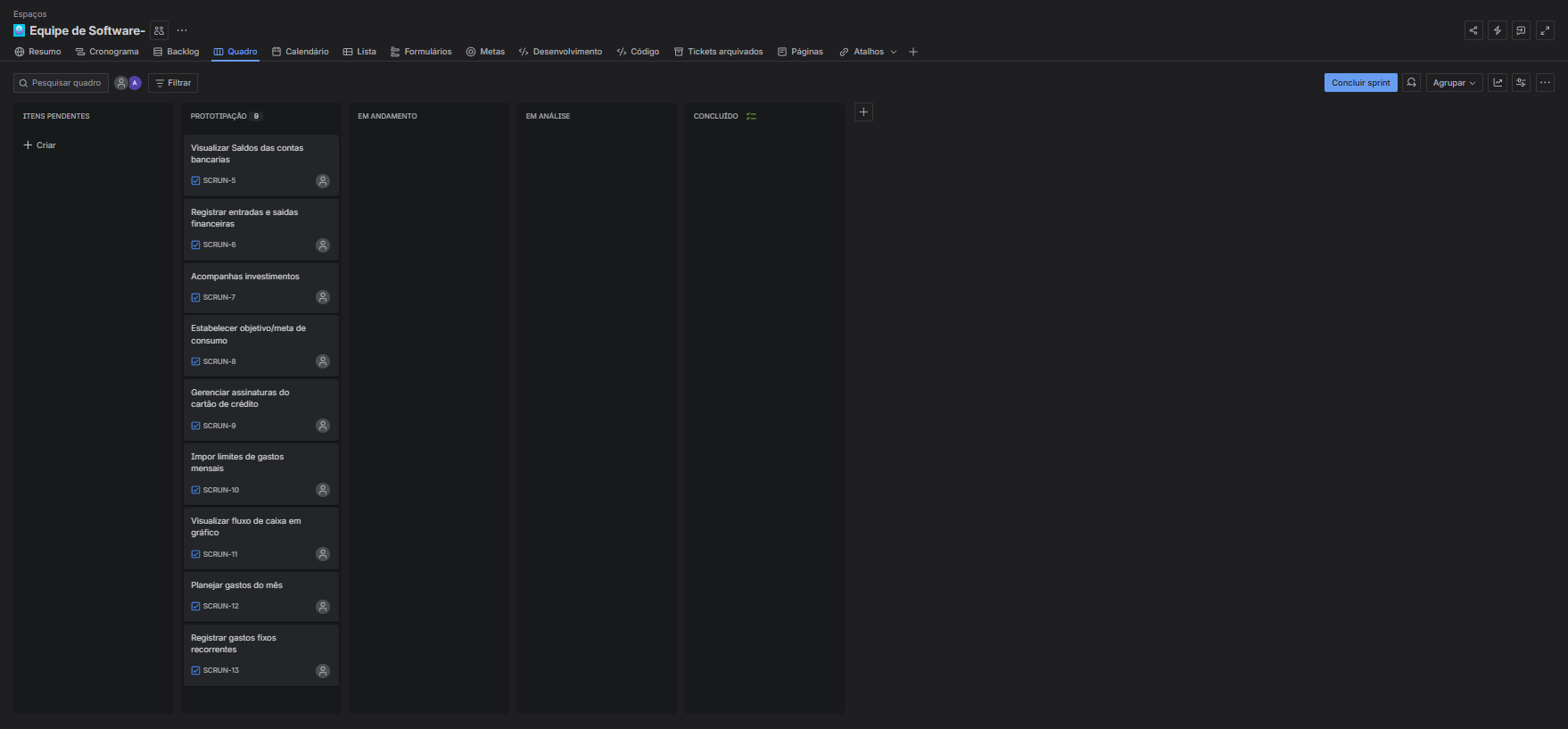Image resolution: width=1568 pixels, height=729 pixels.
Task: Click the assignee avatar on SCRUN-5 card
Action: tap(323, 181)
